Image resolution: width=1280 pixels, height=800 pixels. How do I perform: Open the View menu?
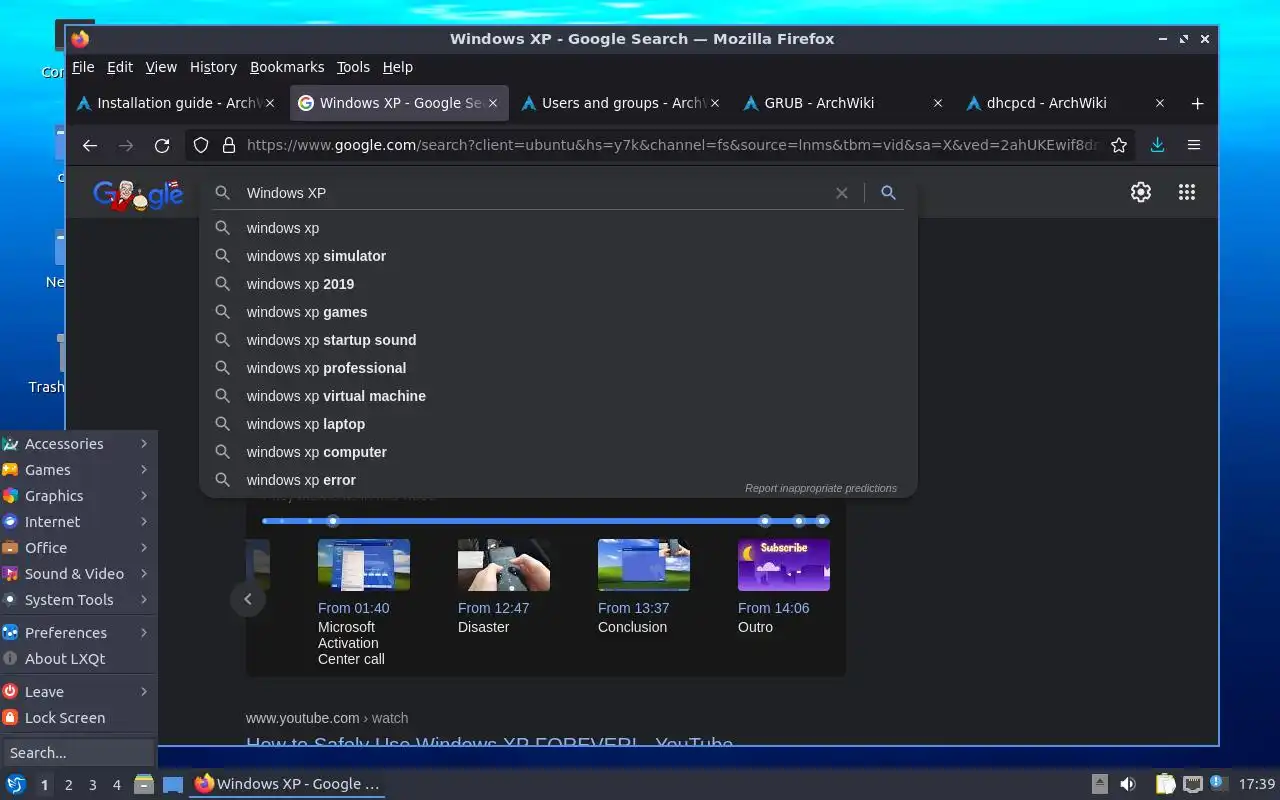pos(161,67)
